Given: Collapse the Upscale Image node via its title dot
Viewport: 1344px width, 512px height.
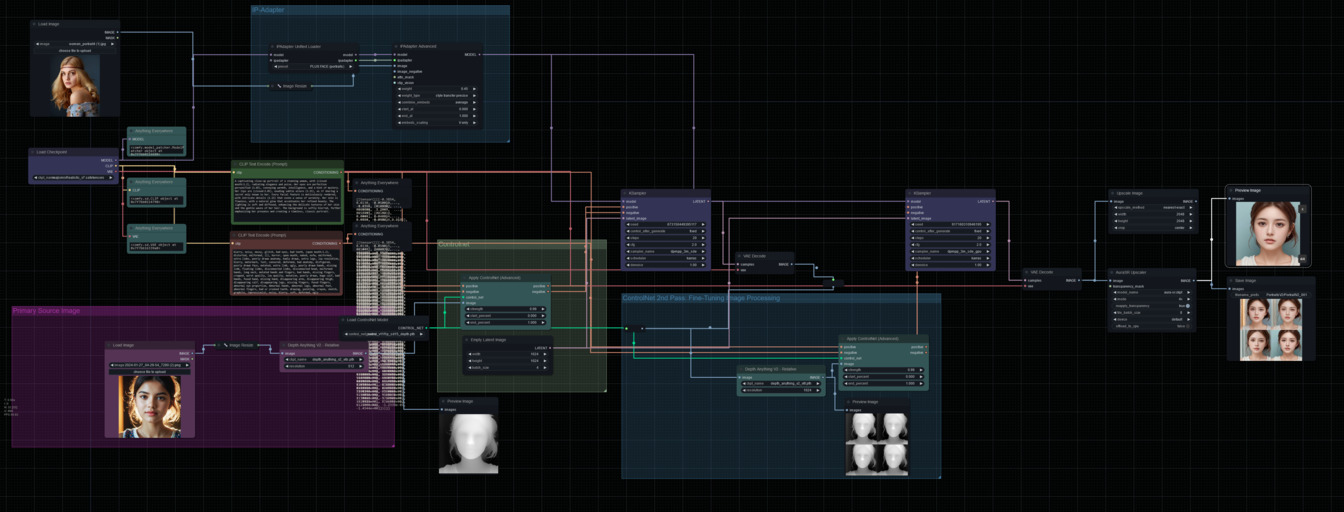Looking at the screenshot, I should click(1113, 193).
